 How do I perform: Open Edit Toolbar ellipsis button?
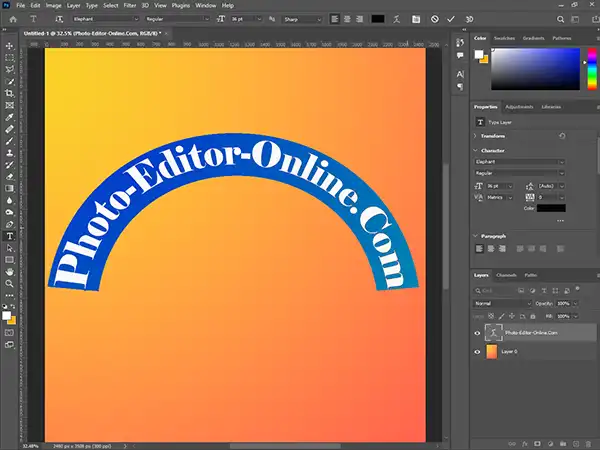click(x=10, y=295)
